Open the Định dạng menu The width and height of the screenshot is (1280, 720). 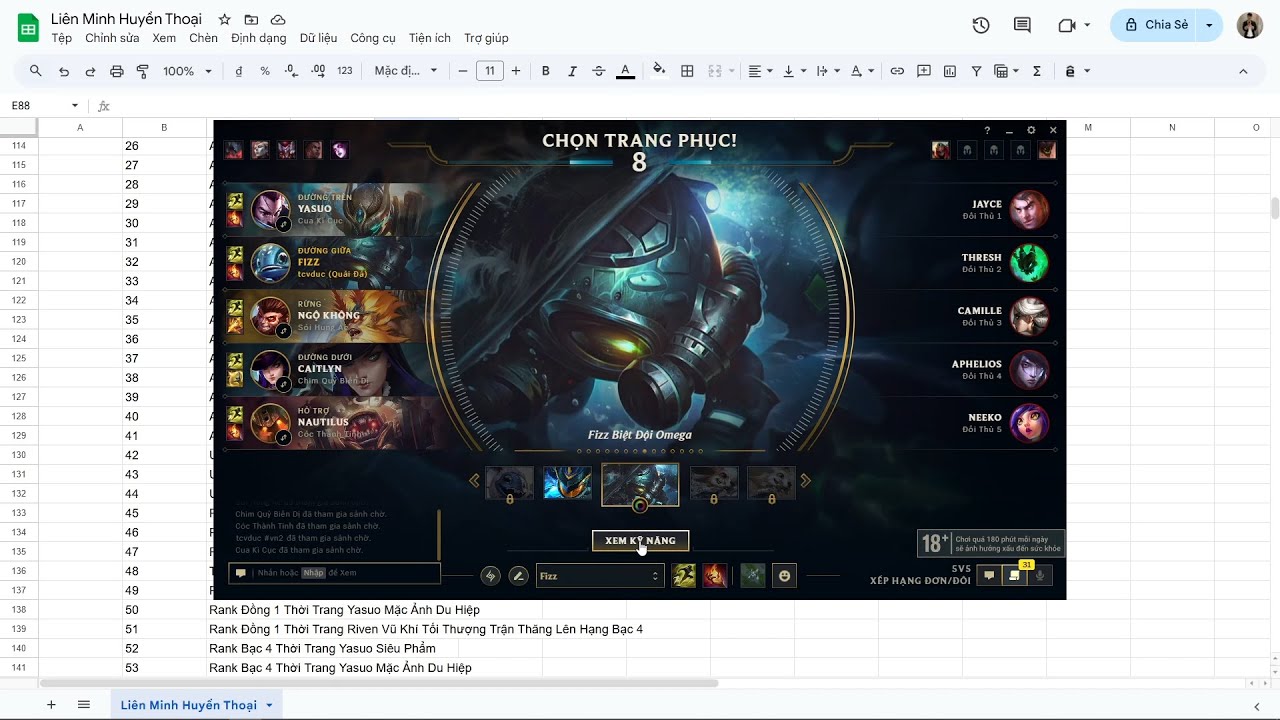(x=258, y=38)
